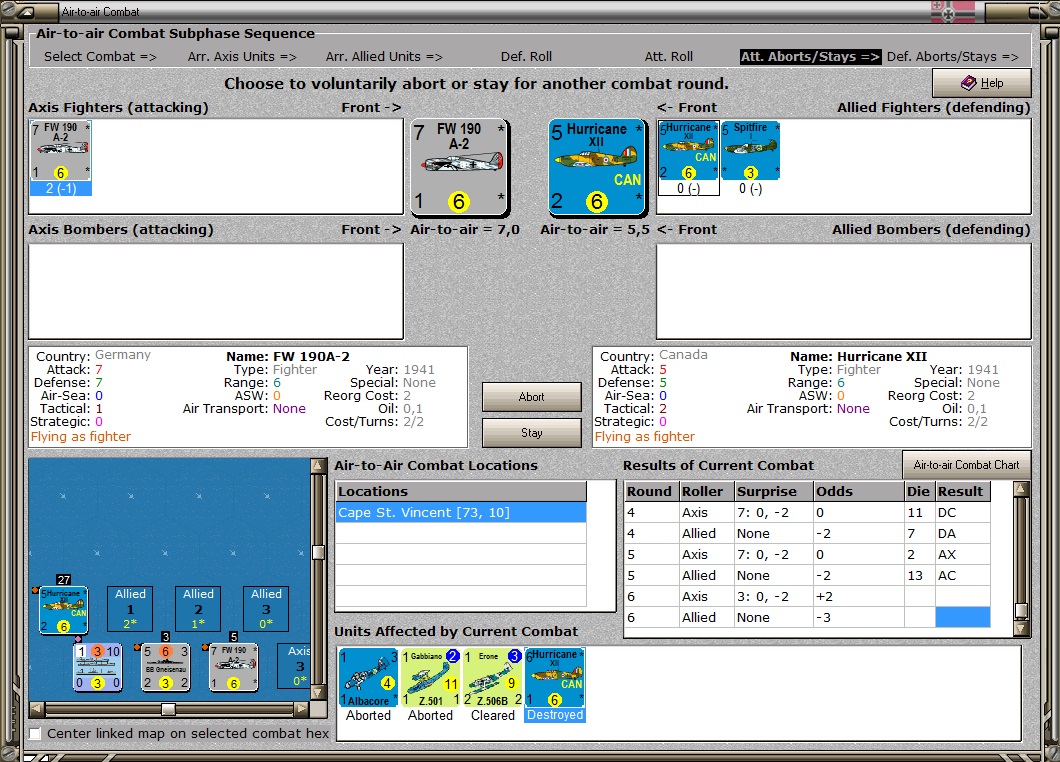Select the Spitfire counter in Allied Fighters list
Image resolution: width=1060 pixels, height=762 pixels.
[x=750, y=151]
